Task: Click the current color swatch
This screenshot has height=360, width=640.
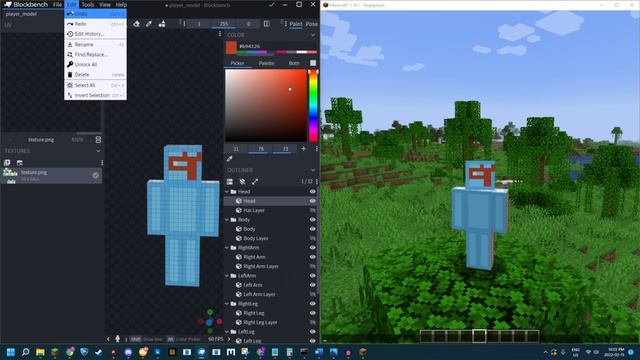Action: (x=231, y=48)
